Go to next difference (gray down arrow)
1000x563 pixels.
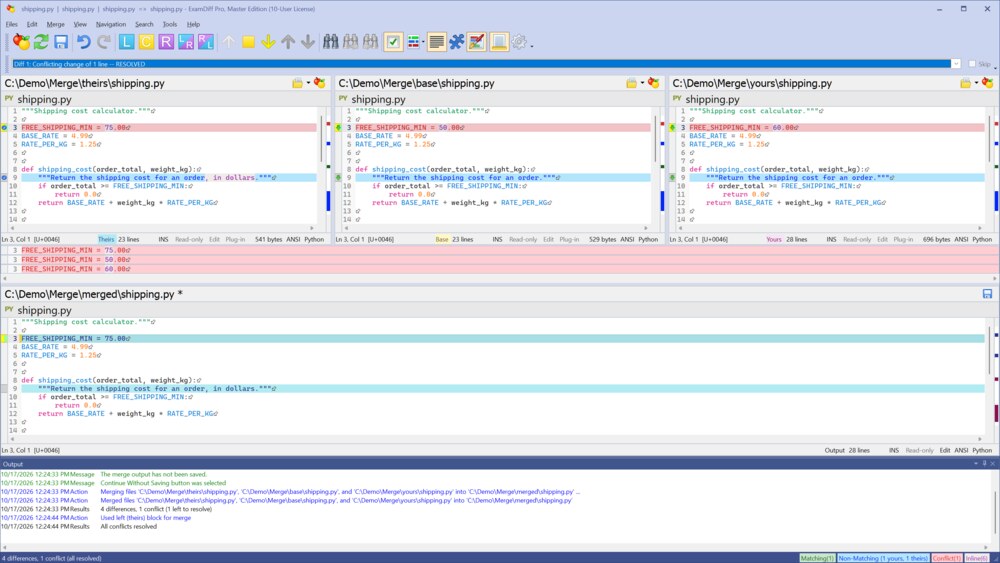pyautogui.click(x=307, y=42)
